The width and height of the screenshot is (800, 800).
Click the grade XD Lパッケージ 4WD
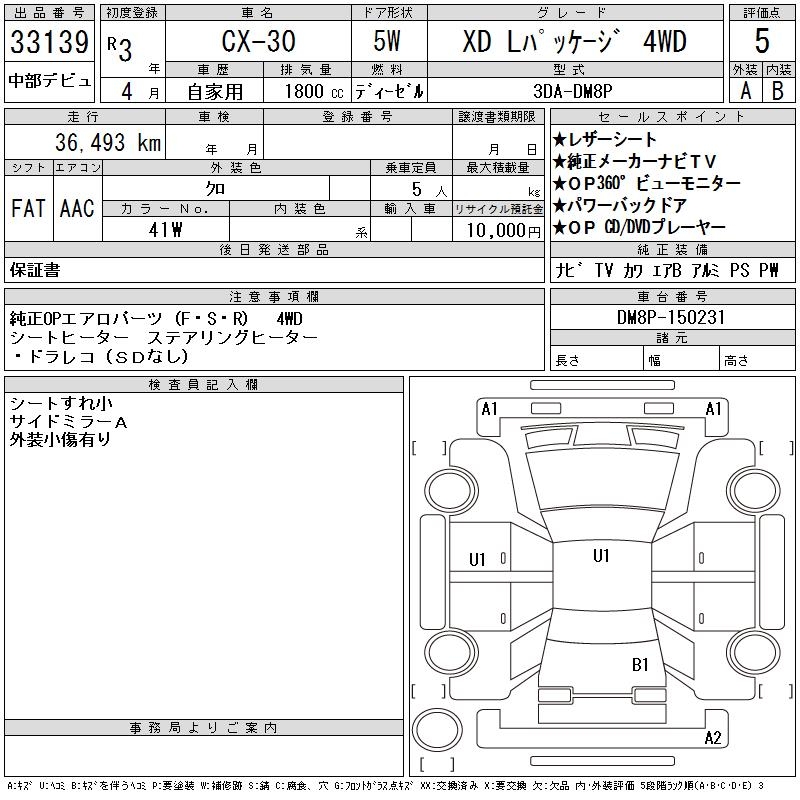coord(574,41)
